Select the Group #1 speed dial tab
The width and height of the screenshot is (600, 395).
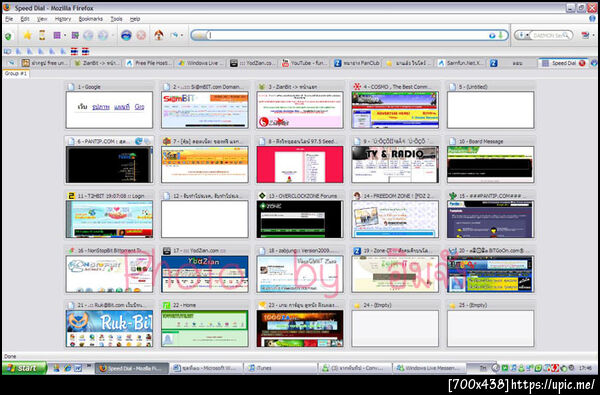pos(16,73)
